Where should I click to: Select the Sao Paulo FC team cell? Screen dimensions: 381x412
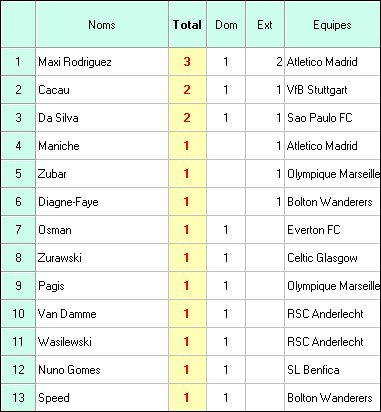[x=333, y=118]
